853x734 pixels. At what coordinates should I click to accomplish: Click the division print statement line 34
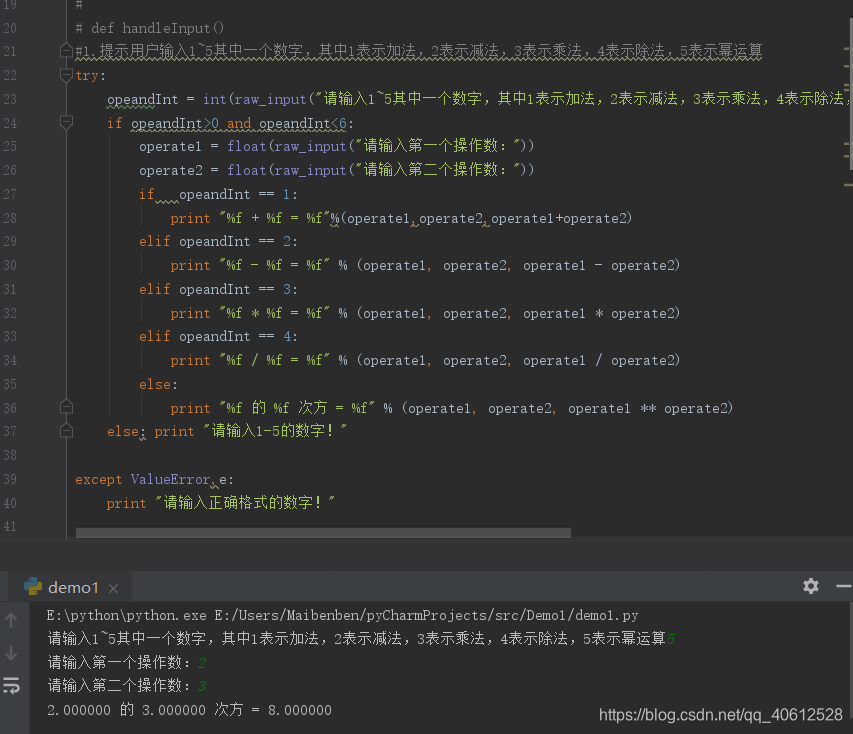(x=425, y=361)
